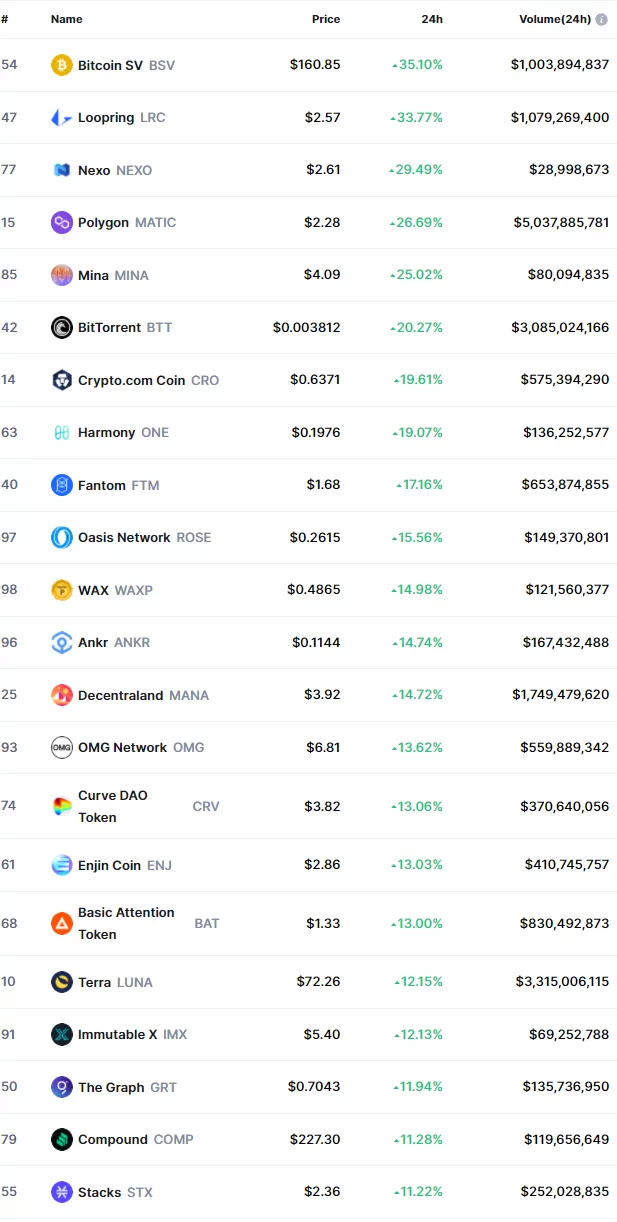Open the Oasis Network link
The image size is (617, 1222).
(124, 538)
